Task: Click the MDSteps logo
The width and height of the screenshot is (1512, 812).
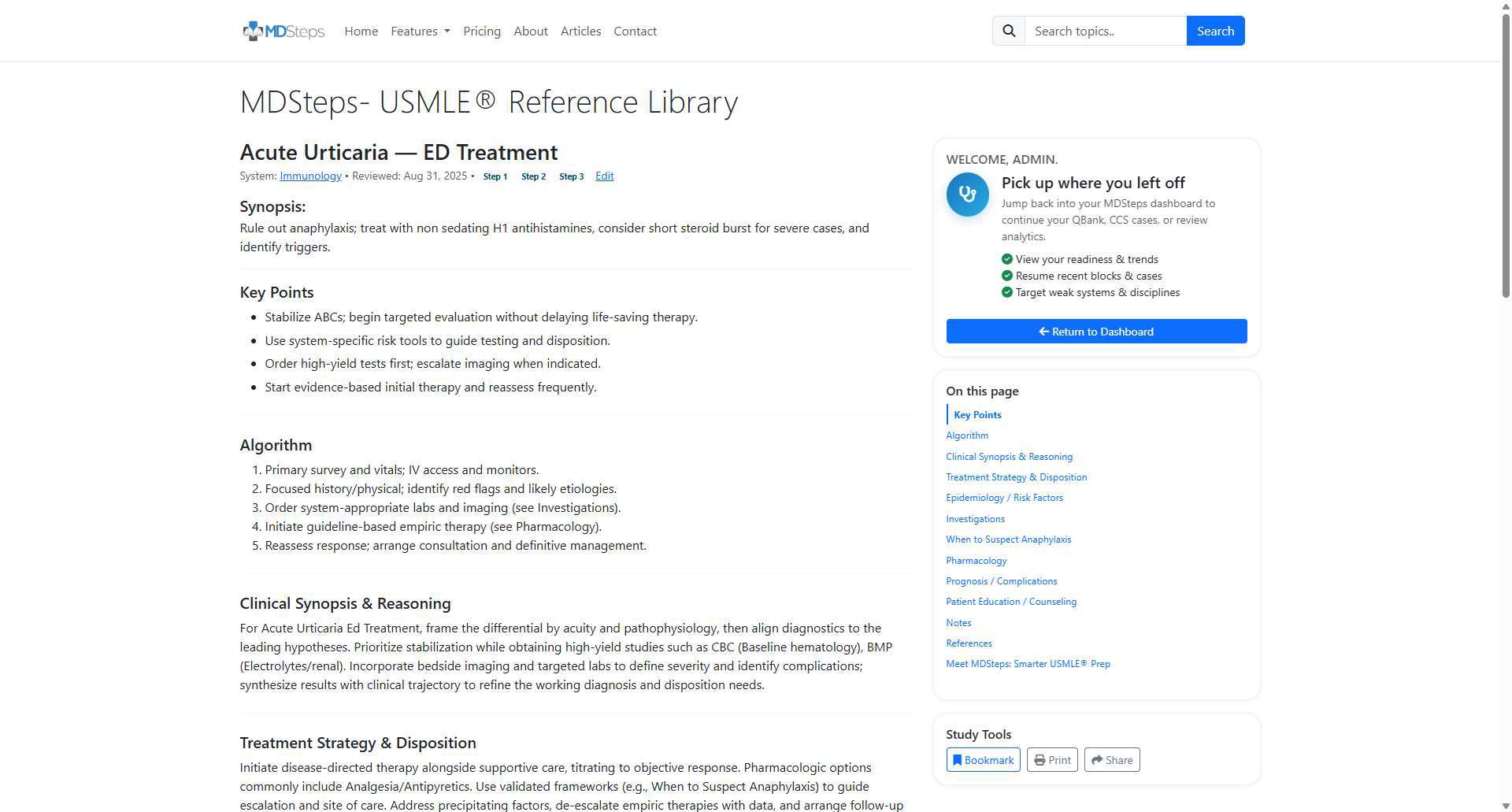Action: click(283, 31)
